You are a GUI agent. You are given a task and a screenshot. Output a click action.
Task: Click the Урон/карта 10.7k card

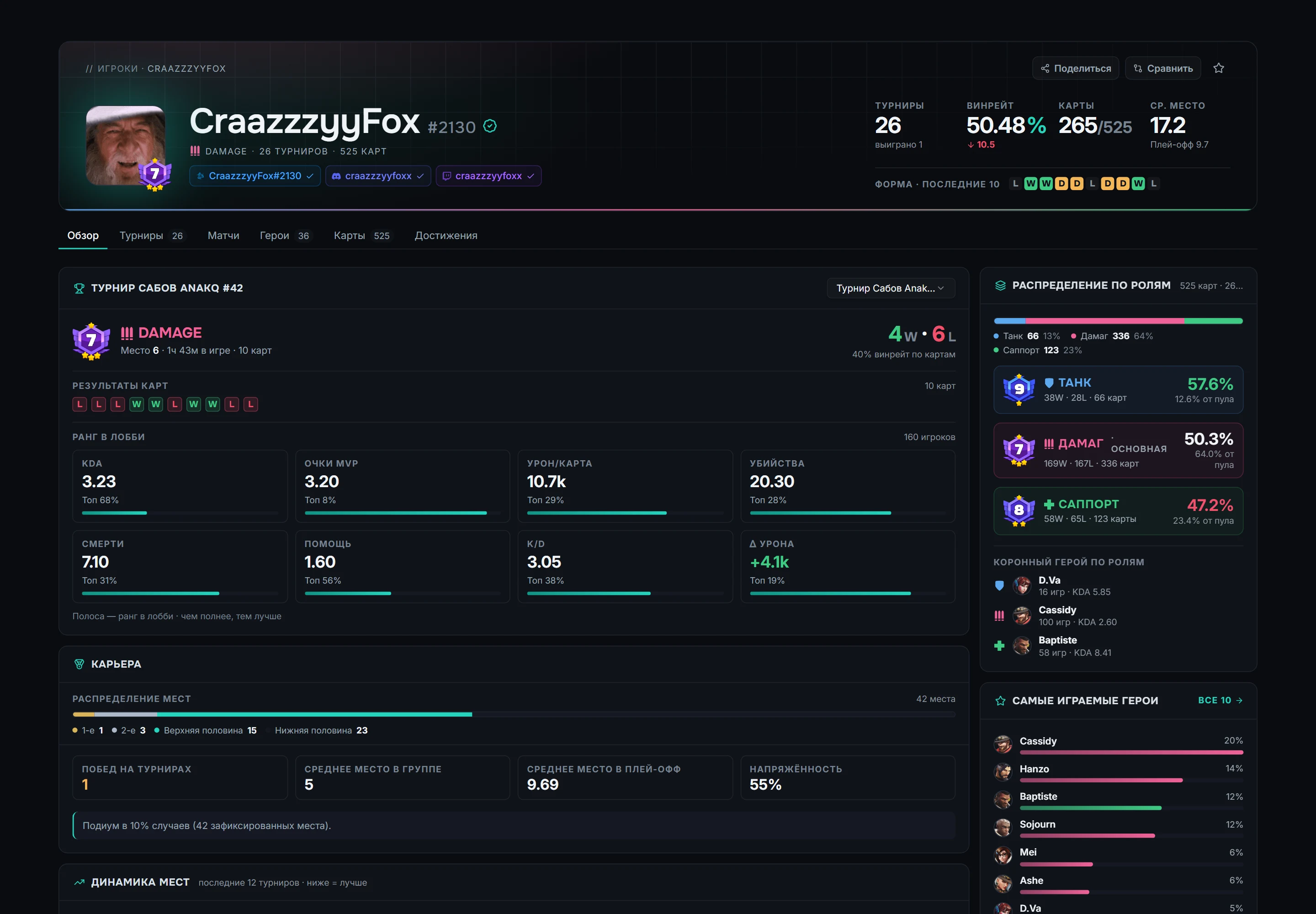coord(625,486)
